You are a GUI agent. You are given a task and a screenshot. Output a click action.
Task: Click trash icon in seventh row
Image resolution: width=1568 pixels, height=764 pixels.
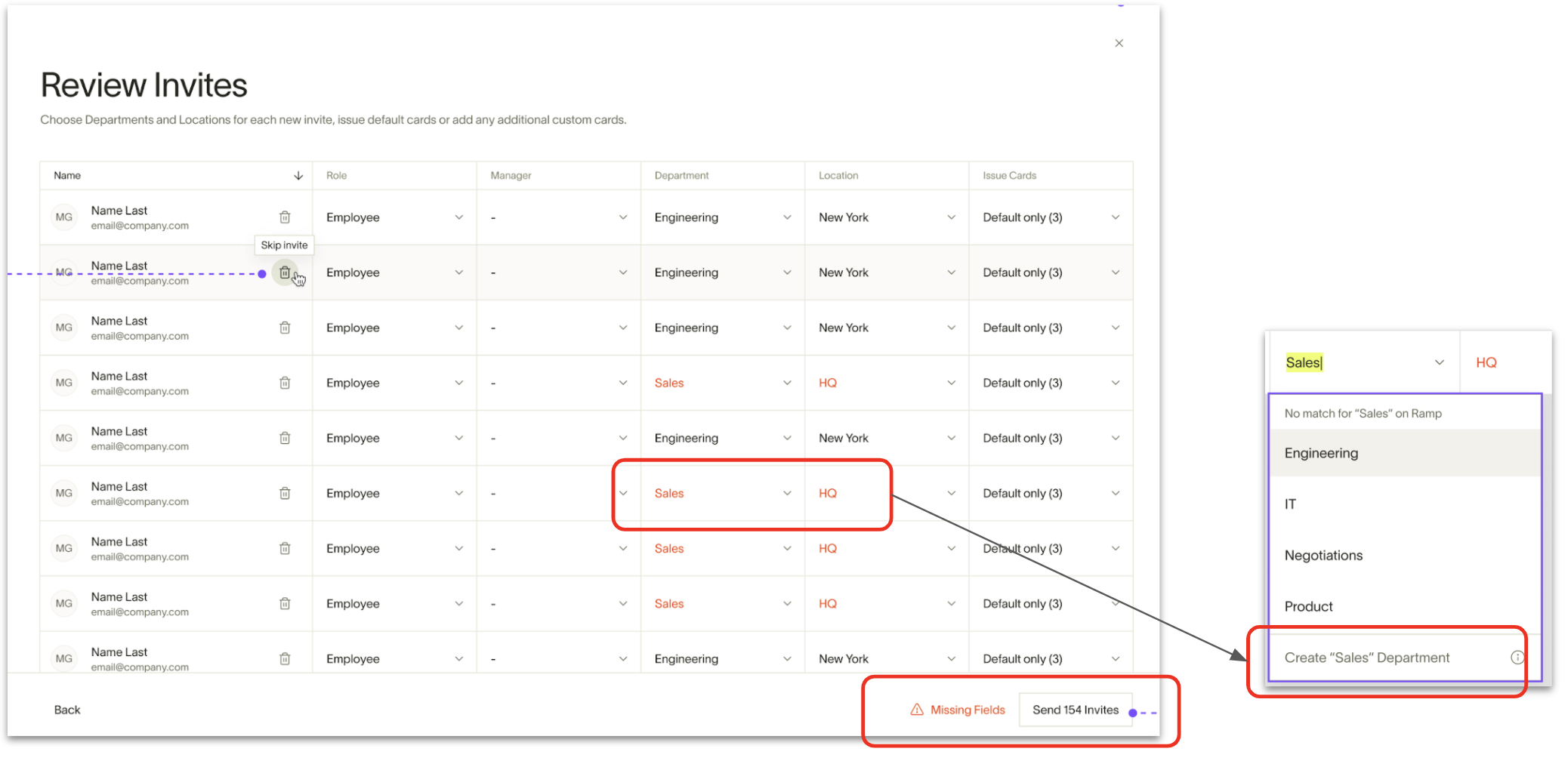(x=285, y=548)
